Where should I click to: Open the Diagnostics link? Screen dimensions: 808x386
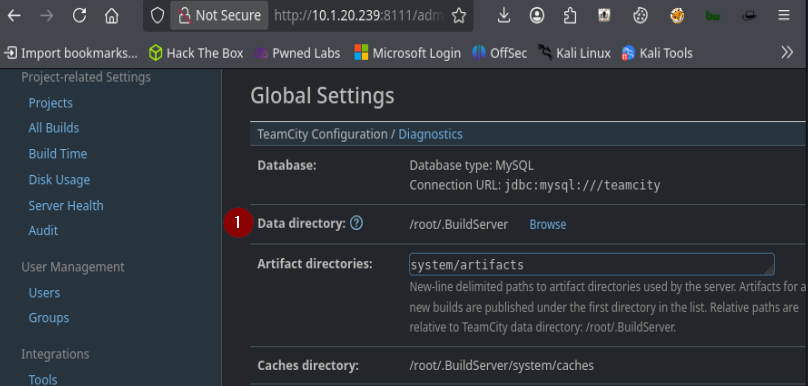click(430, 135)
